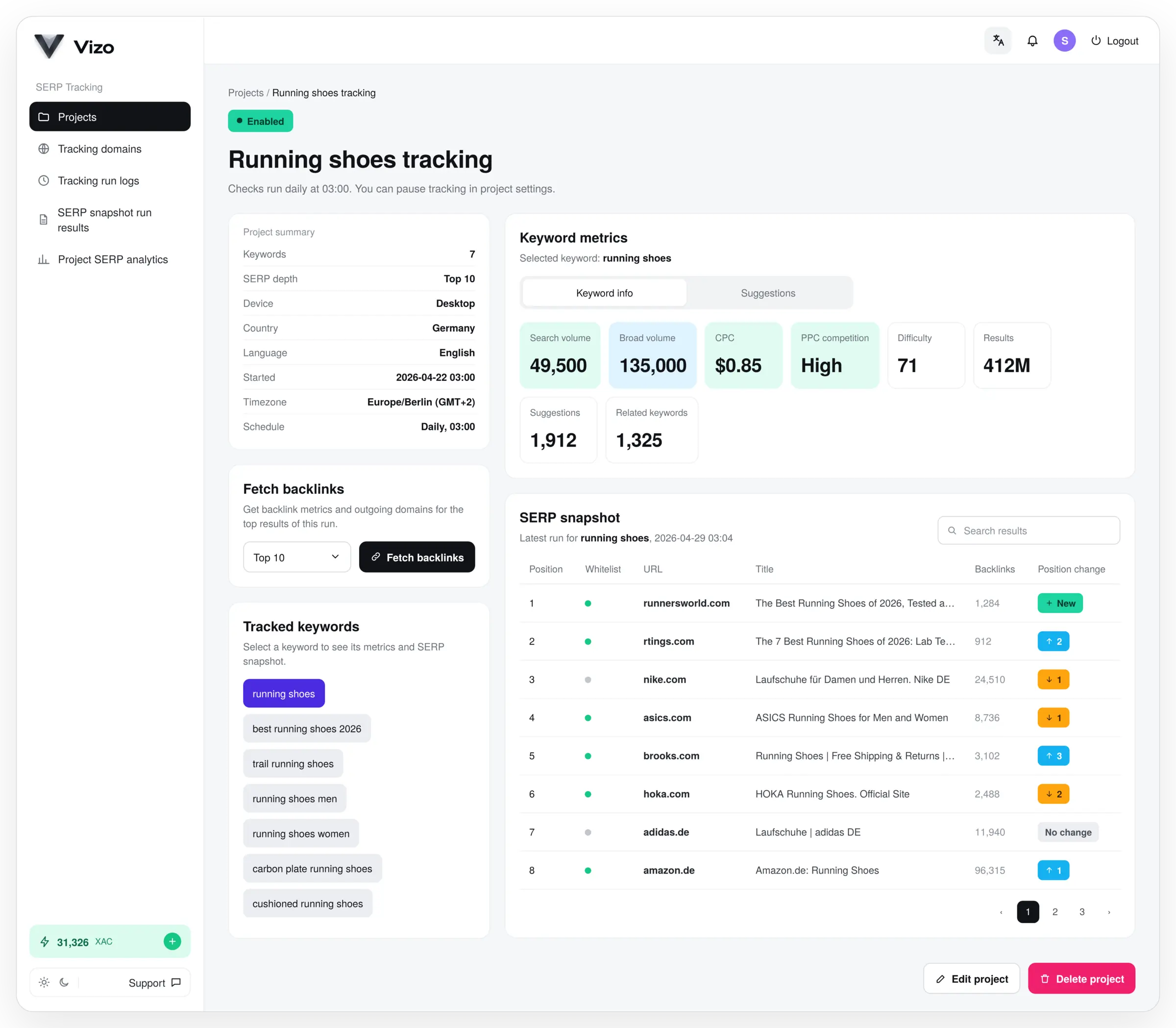Click the folder icon in Projects
This screenshot has height=1028, width=1176.
coord(44,117)
